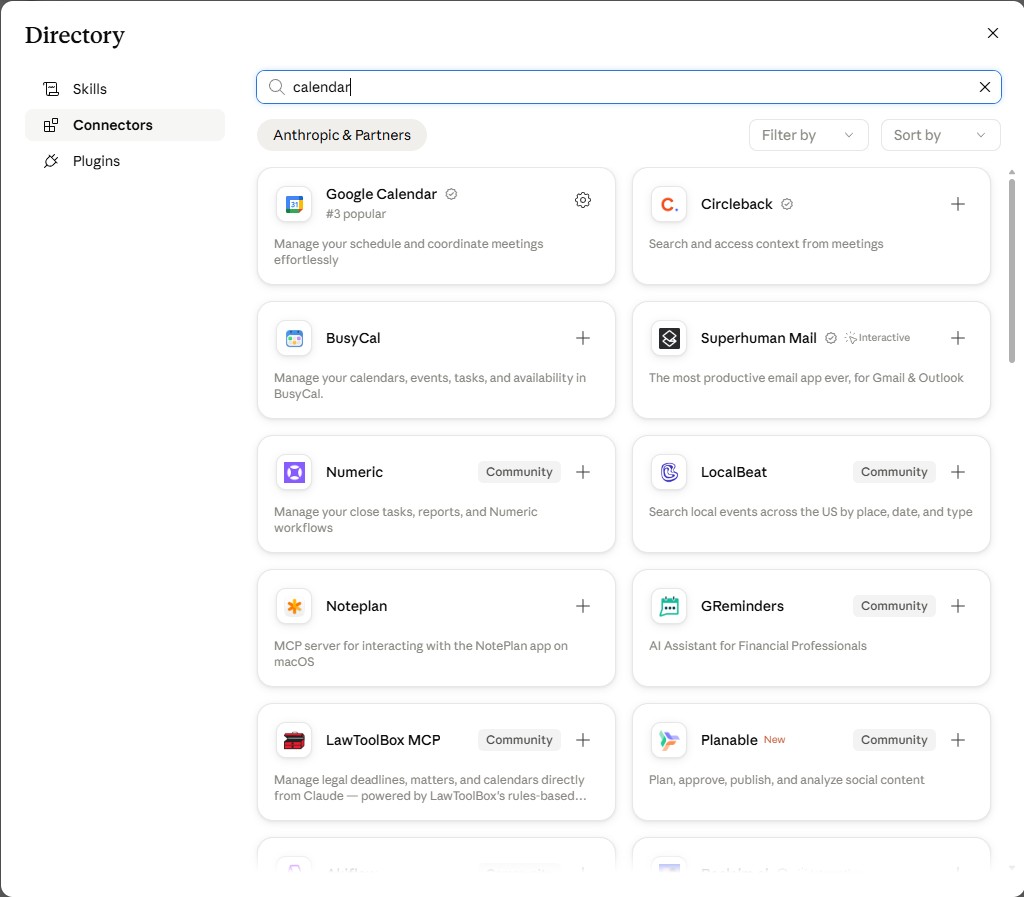Click the New label beside Planable

tap(775, 740)
